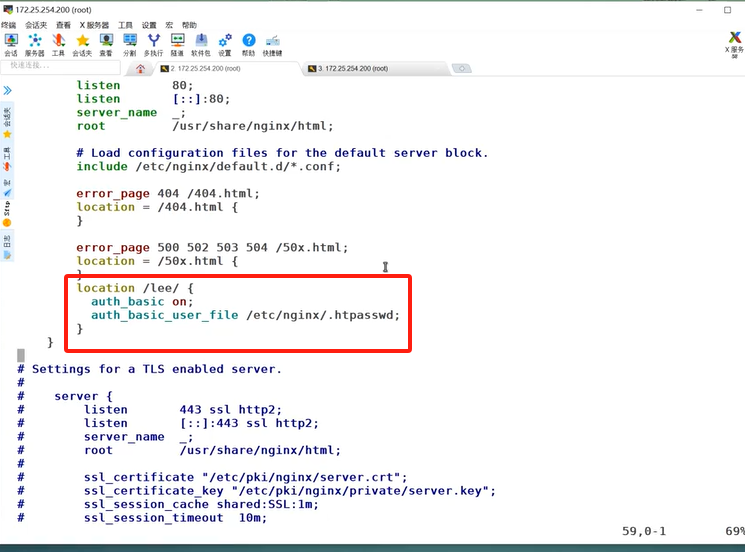This screenshot has height=552, width=745.
Task: Switch to tab 3. 172.25.254.200 (root)
Action: coord(373,69)
